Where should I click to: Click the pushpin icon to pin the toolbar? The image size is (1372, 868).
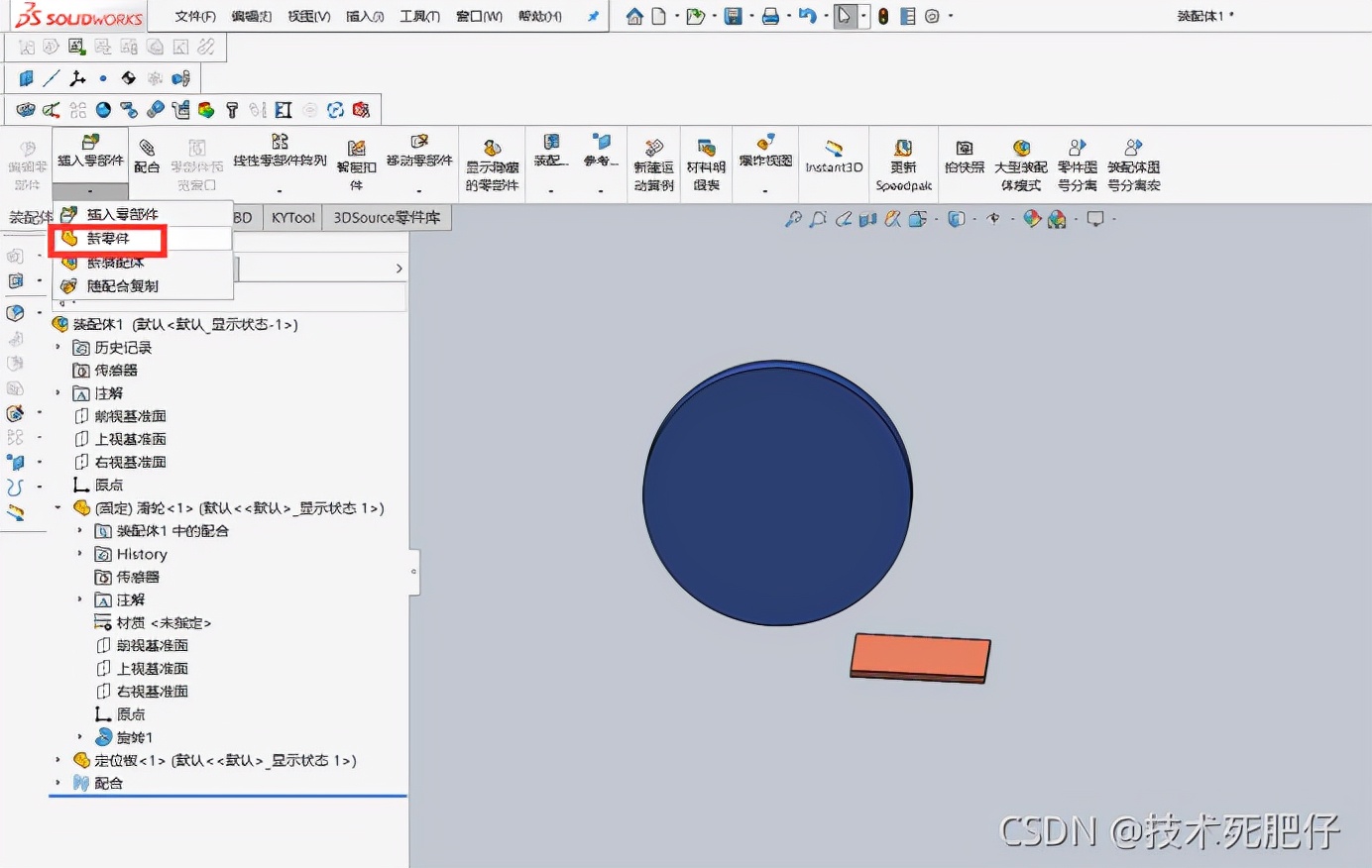596,15
